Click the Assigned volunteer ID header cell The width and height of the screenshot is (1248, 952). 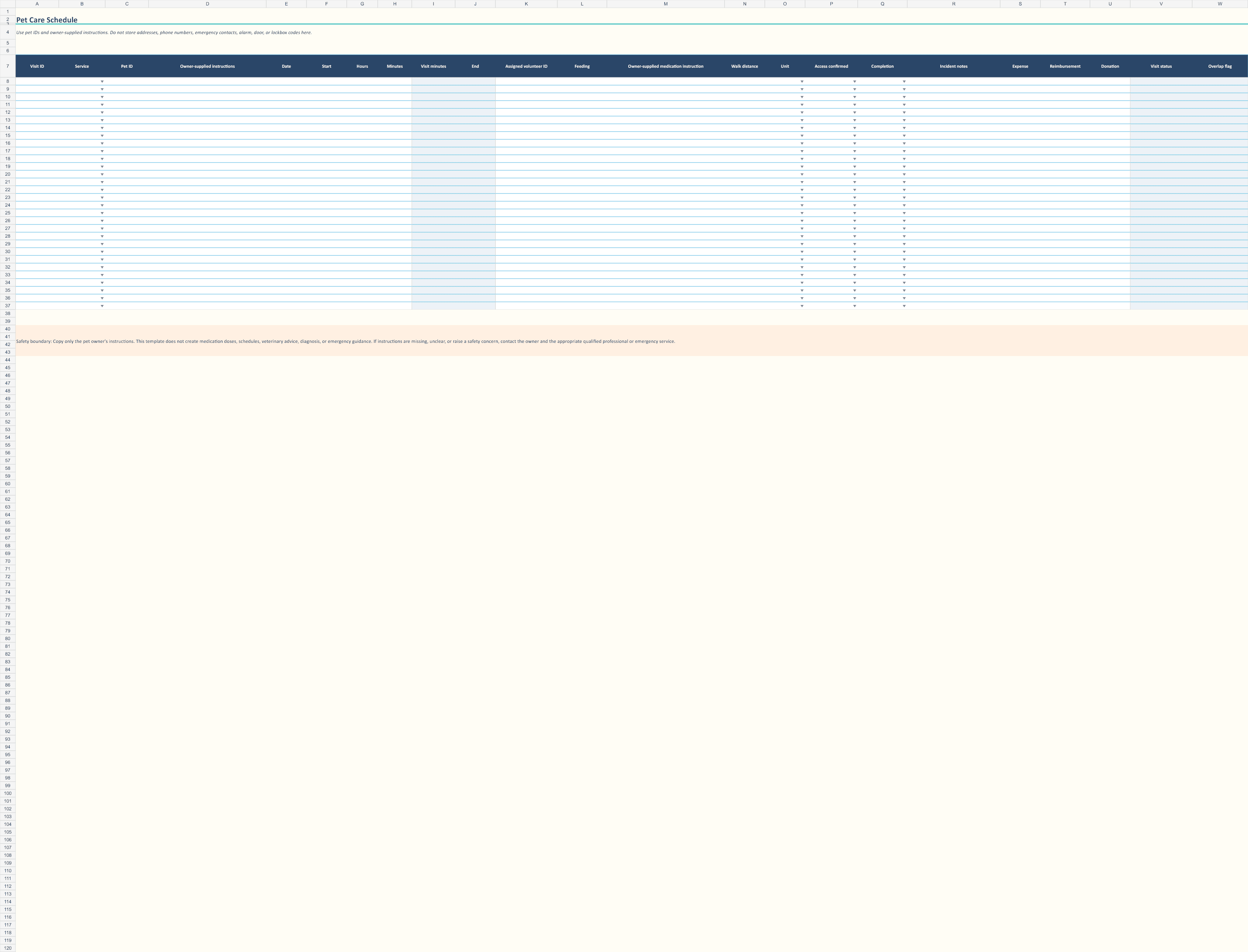point(526,66)
